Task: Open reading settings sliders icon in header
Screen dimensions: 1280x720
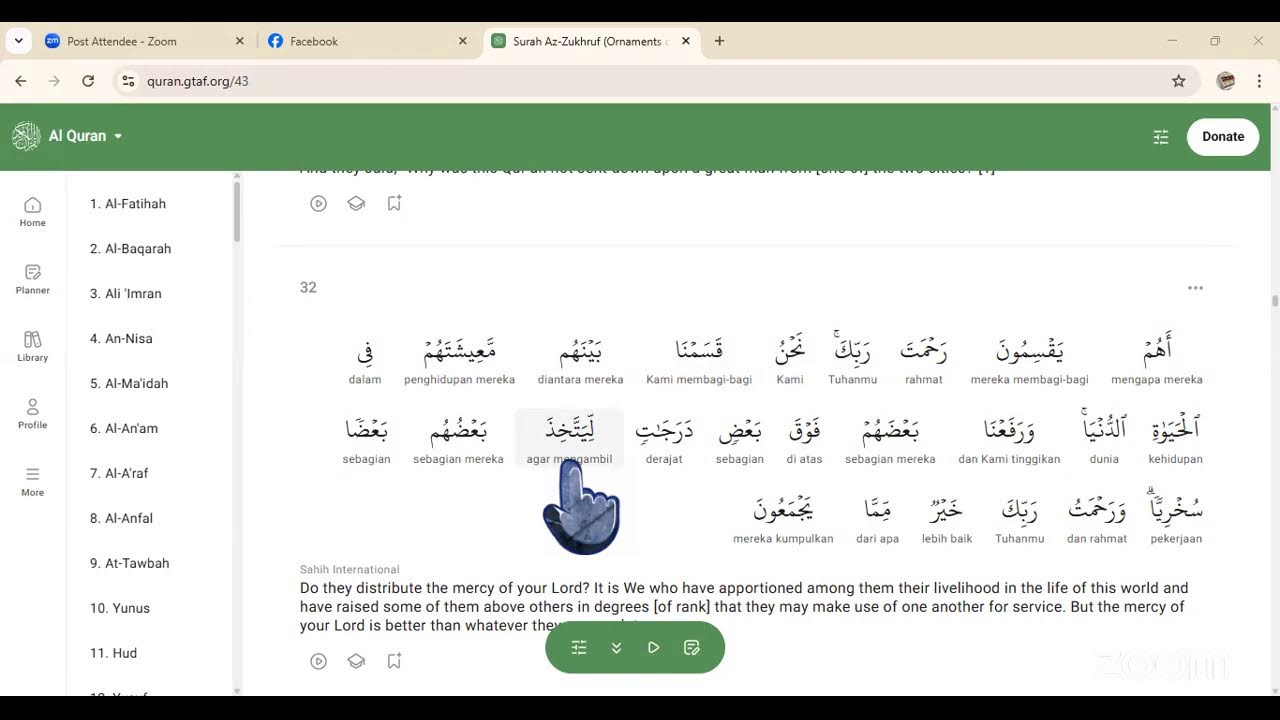Action: 1161,137
